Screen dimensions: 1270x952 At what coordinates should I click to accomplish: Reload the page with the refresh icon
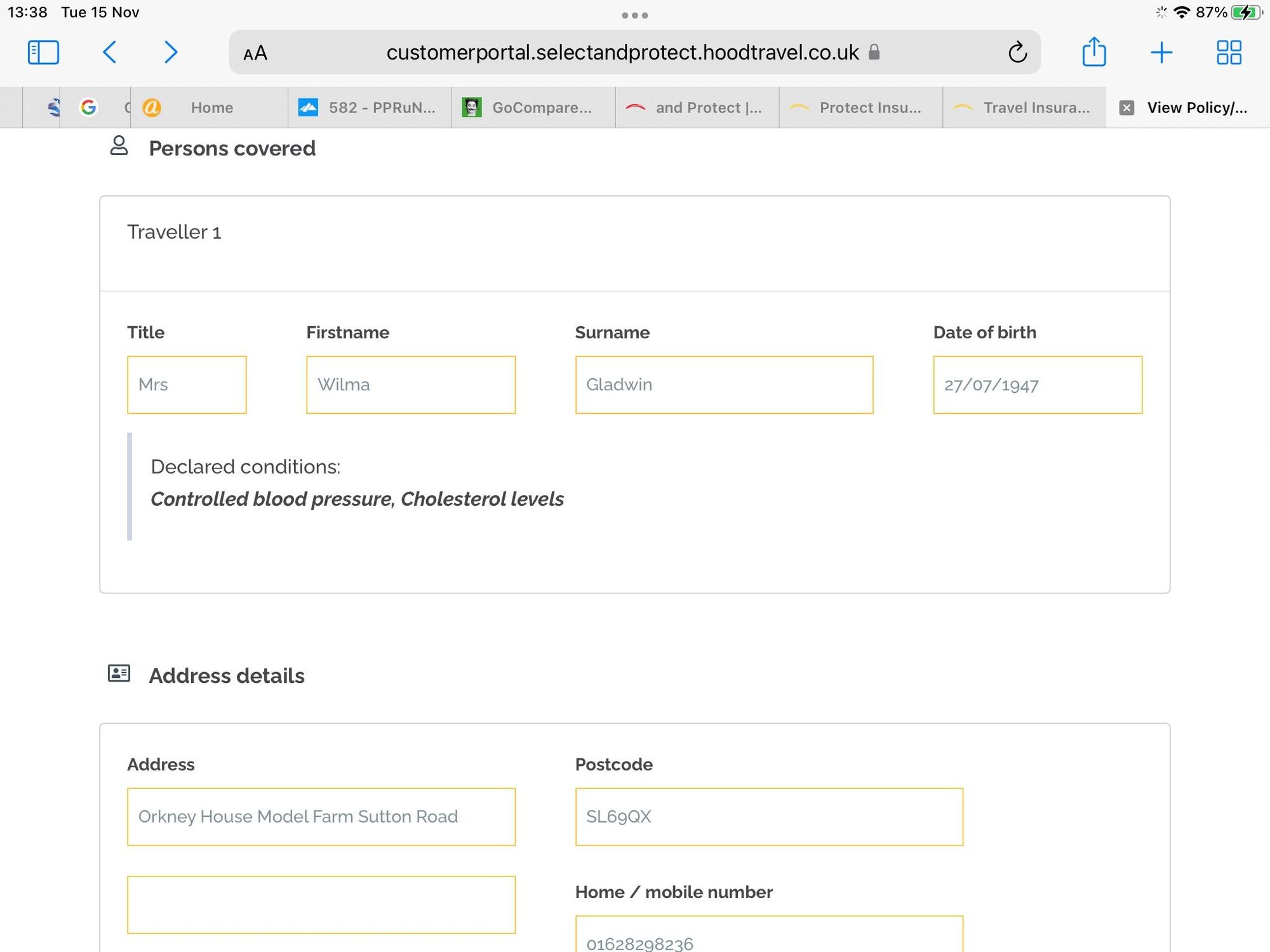pos(1017,52)
